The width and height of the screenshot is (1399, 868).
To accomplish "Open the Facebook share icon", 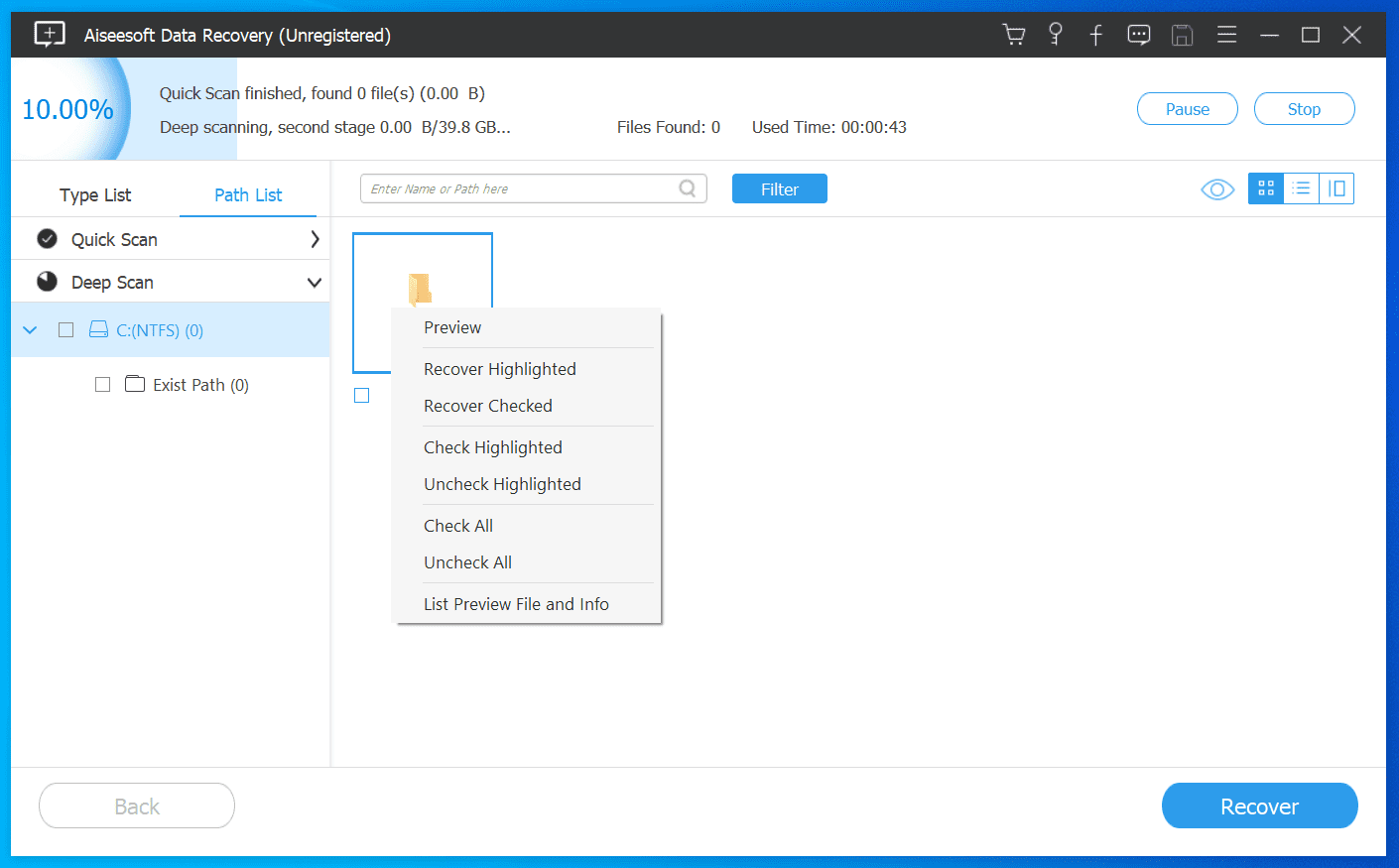I will 1096,36.
